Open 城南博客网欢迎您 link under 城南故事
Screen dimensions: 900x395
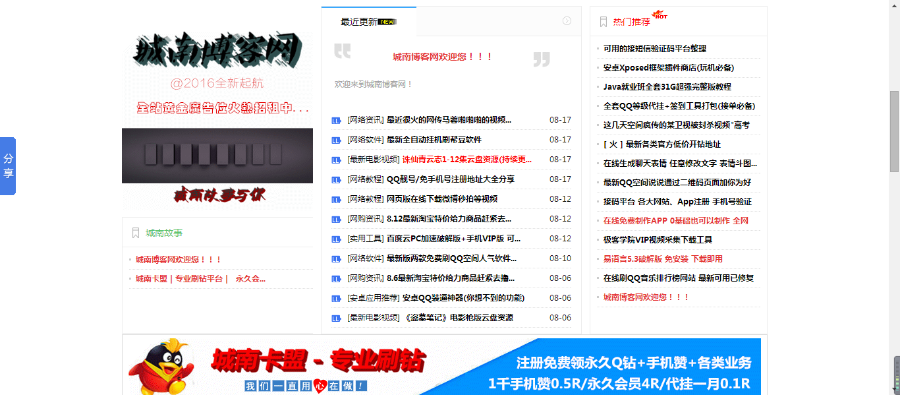click(179, 260)
